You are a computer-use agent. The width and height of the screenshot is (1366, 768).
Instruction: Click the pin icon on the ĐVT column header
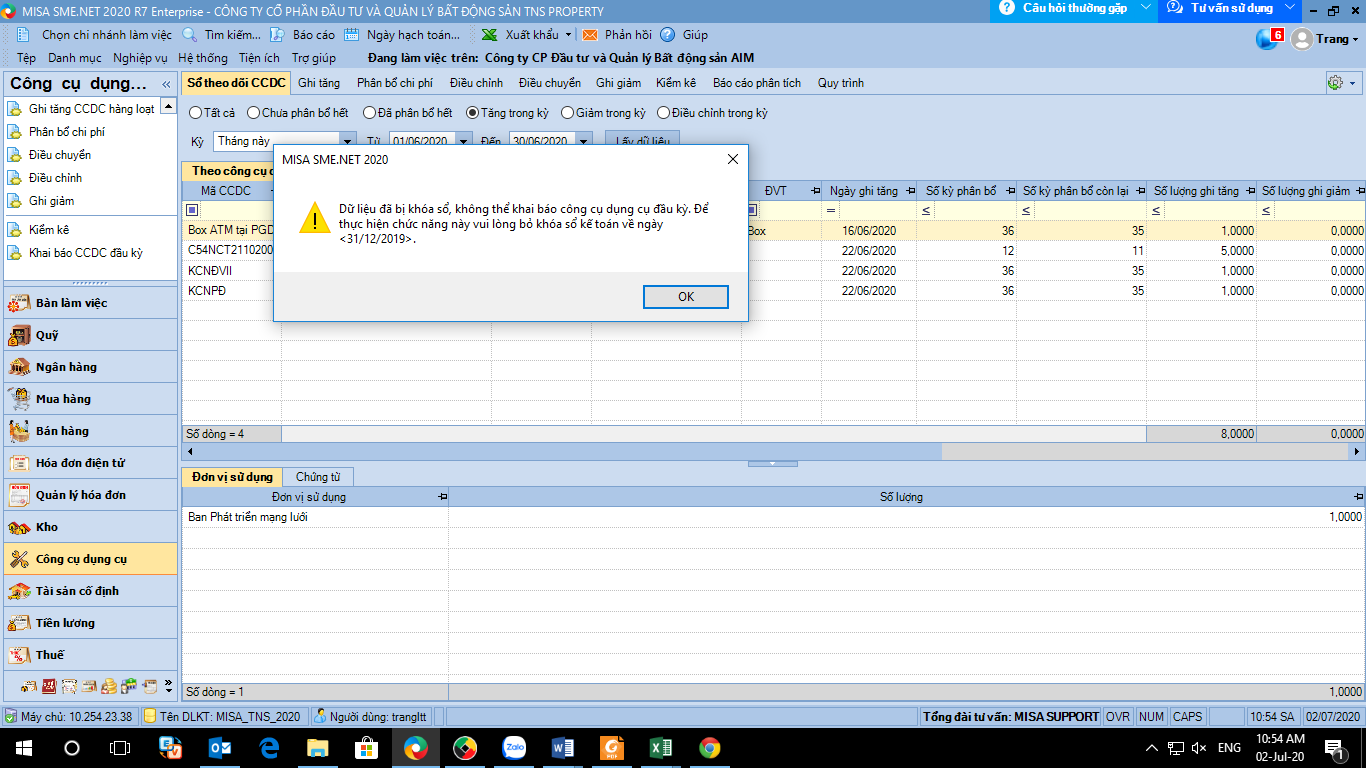click(x=815, y=191)
